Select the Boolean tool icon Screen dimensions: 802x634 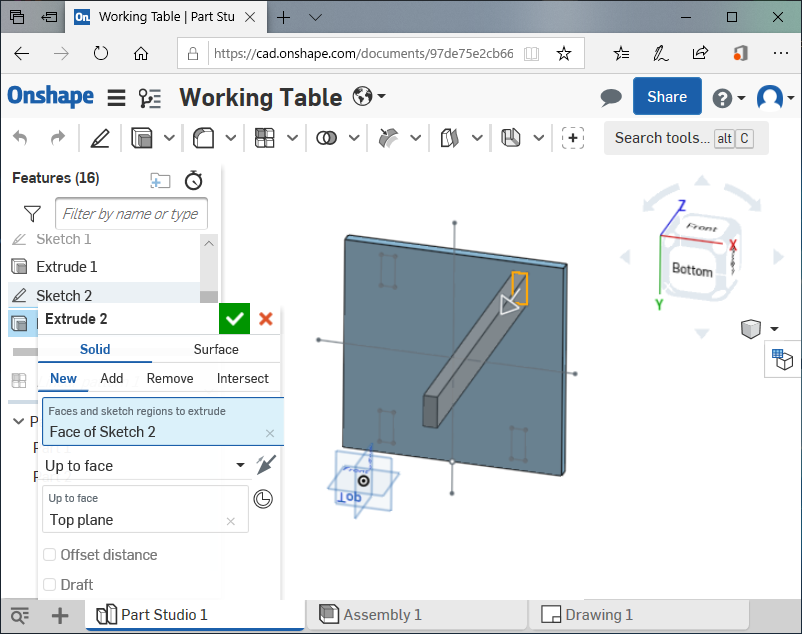(x=326, y=138)
